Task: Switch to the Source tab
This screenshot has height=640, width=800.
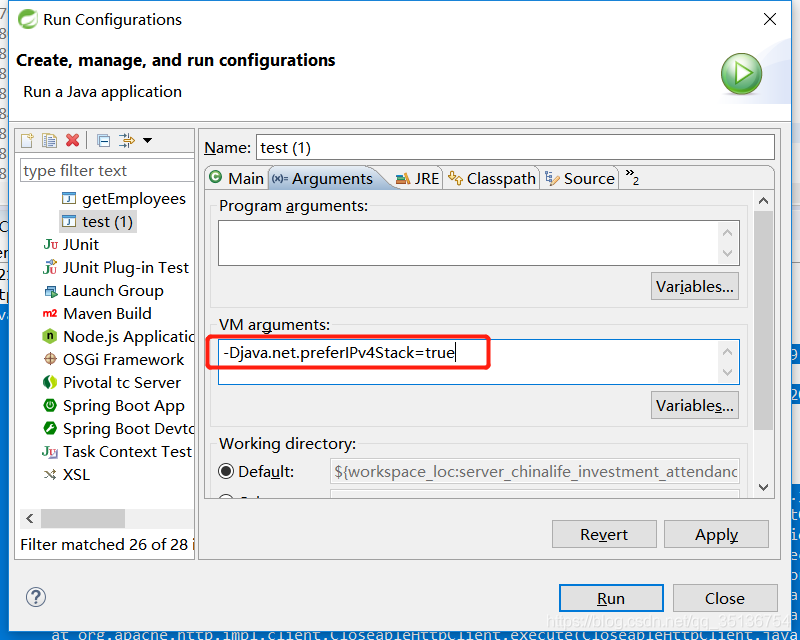Action: (580, 178)
